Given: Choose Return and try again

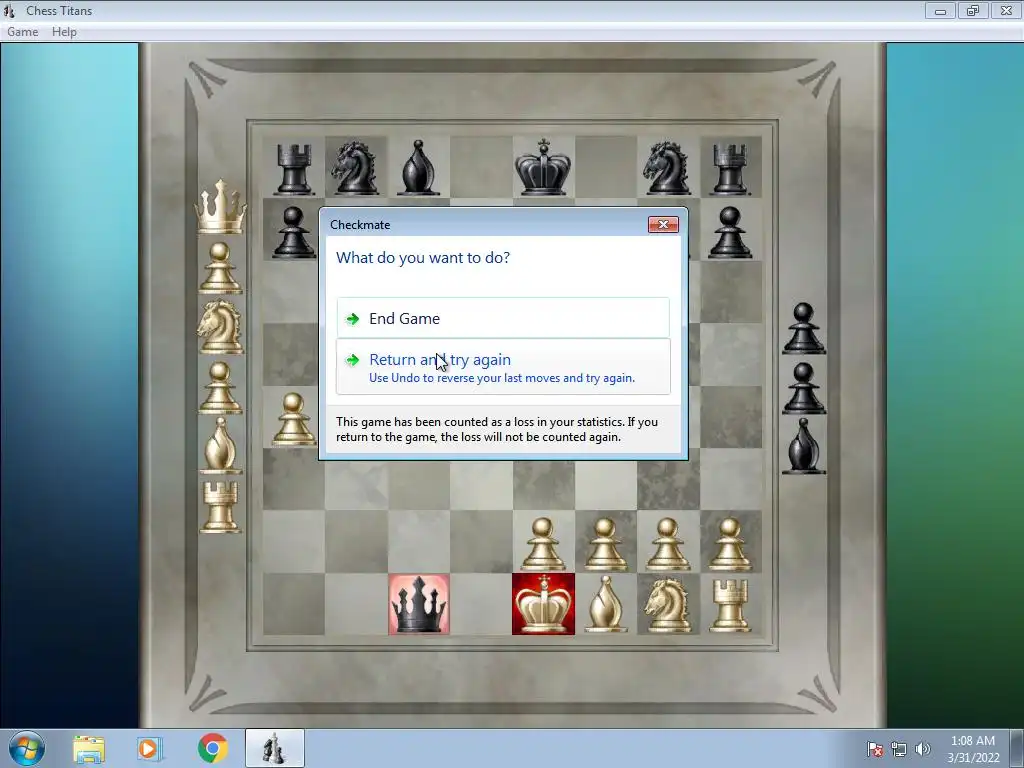Looking at the screenshot, I should (503, 367).
